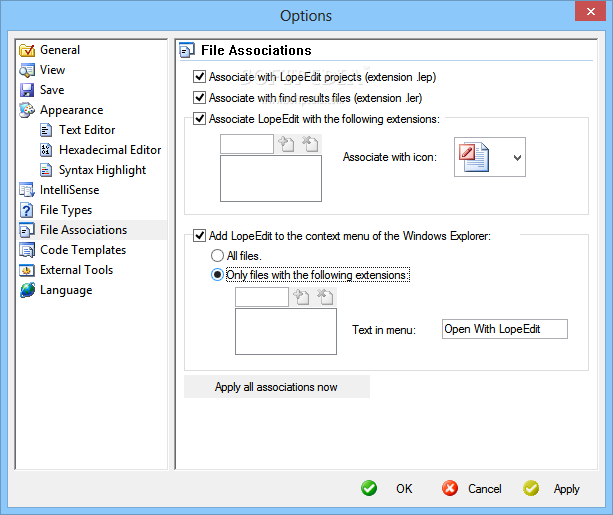Click the Hexadecimal Editor icon
613x515 pixels.
point(46,150)
